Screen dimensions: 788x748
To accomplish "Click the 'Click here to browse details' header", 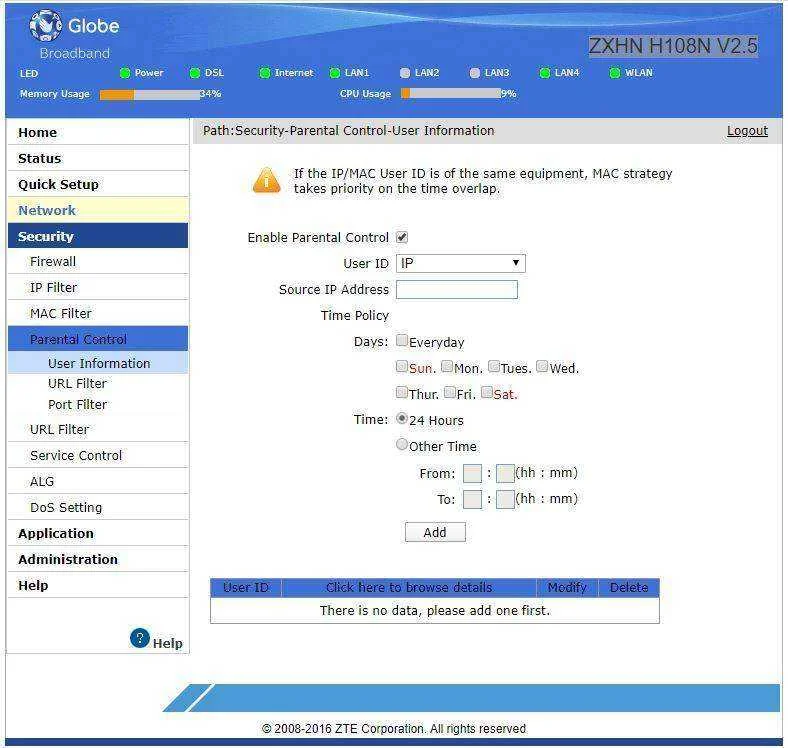I will pyautogui.click(x=409, y=588).
